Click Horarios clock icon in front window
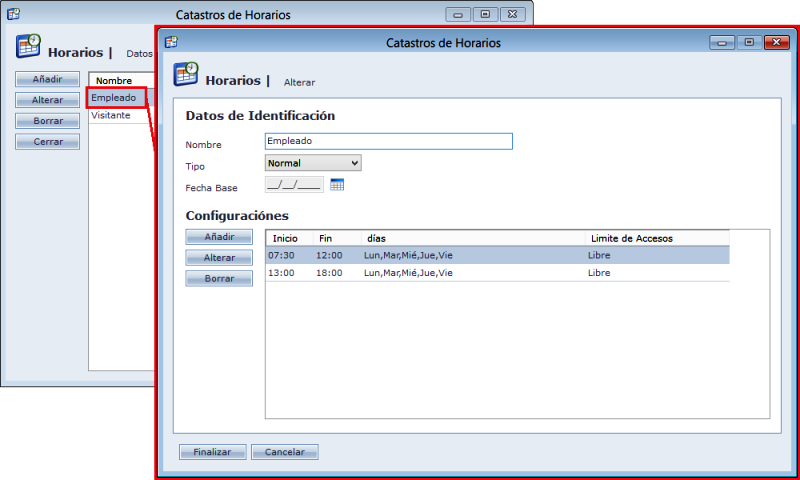 pyautogui.click(x=186, y=74)
